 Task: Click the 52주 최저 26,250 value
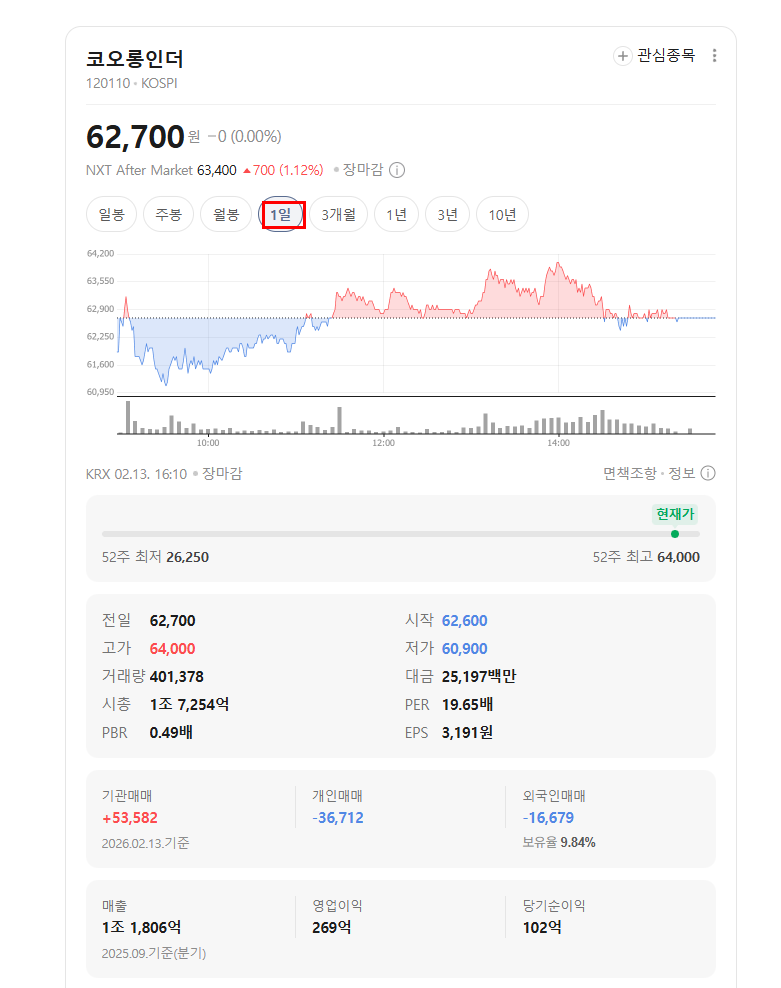point(187,557)
